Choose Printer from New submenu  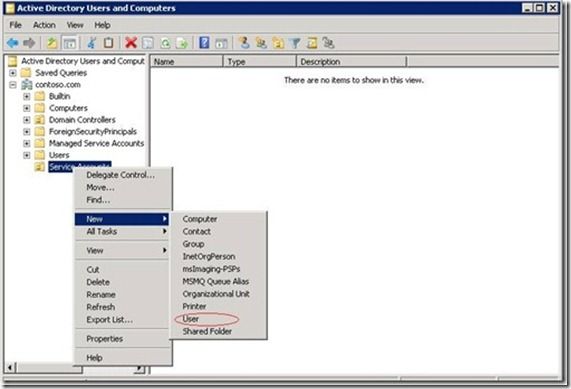coord(218,307)
